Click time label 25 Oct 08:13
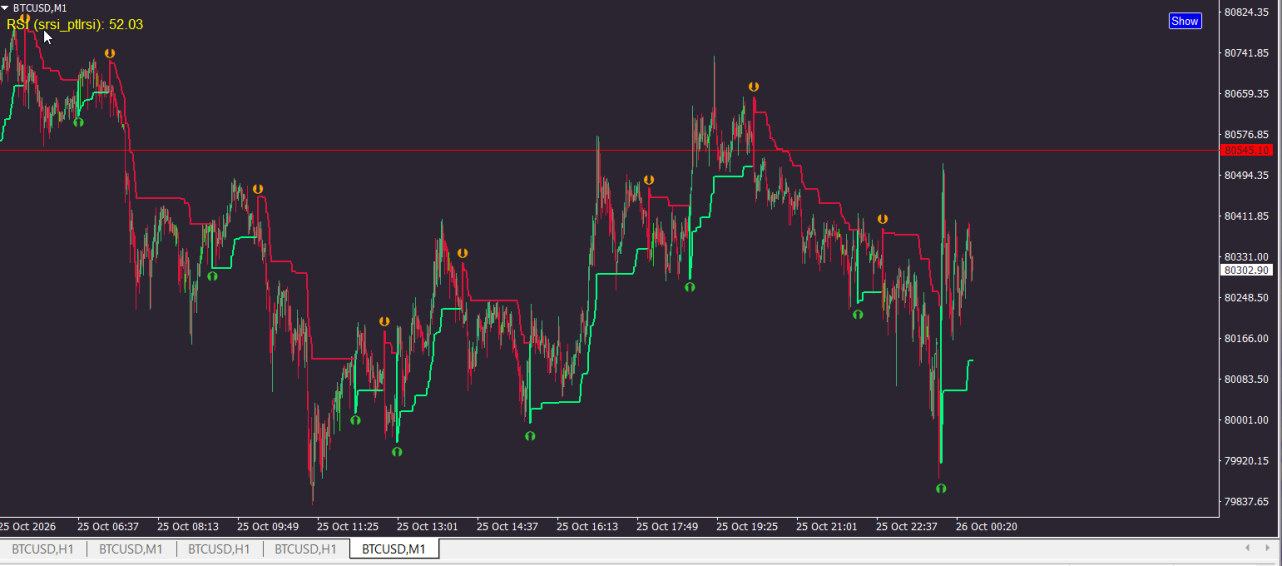 pyautogui.click(x=188, y=526)
